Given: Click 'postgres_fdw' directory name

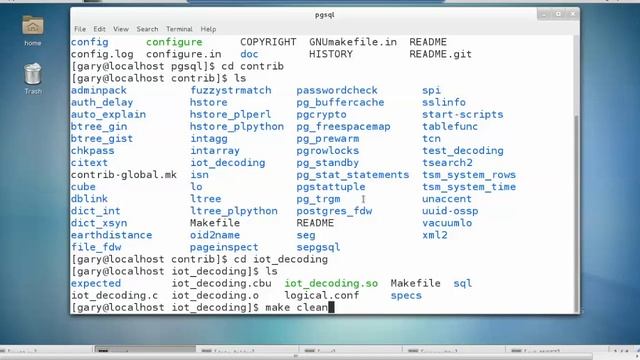Looking at the screenshot, I should pos(334,211).
